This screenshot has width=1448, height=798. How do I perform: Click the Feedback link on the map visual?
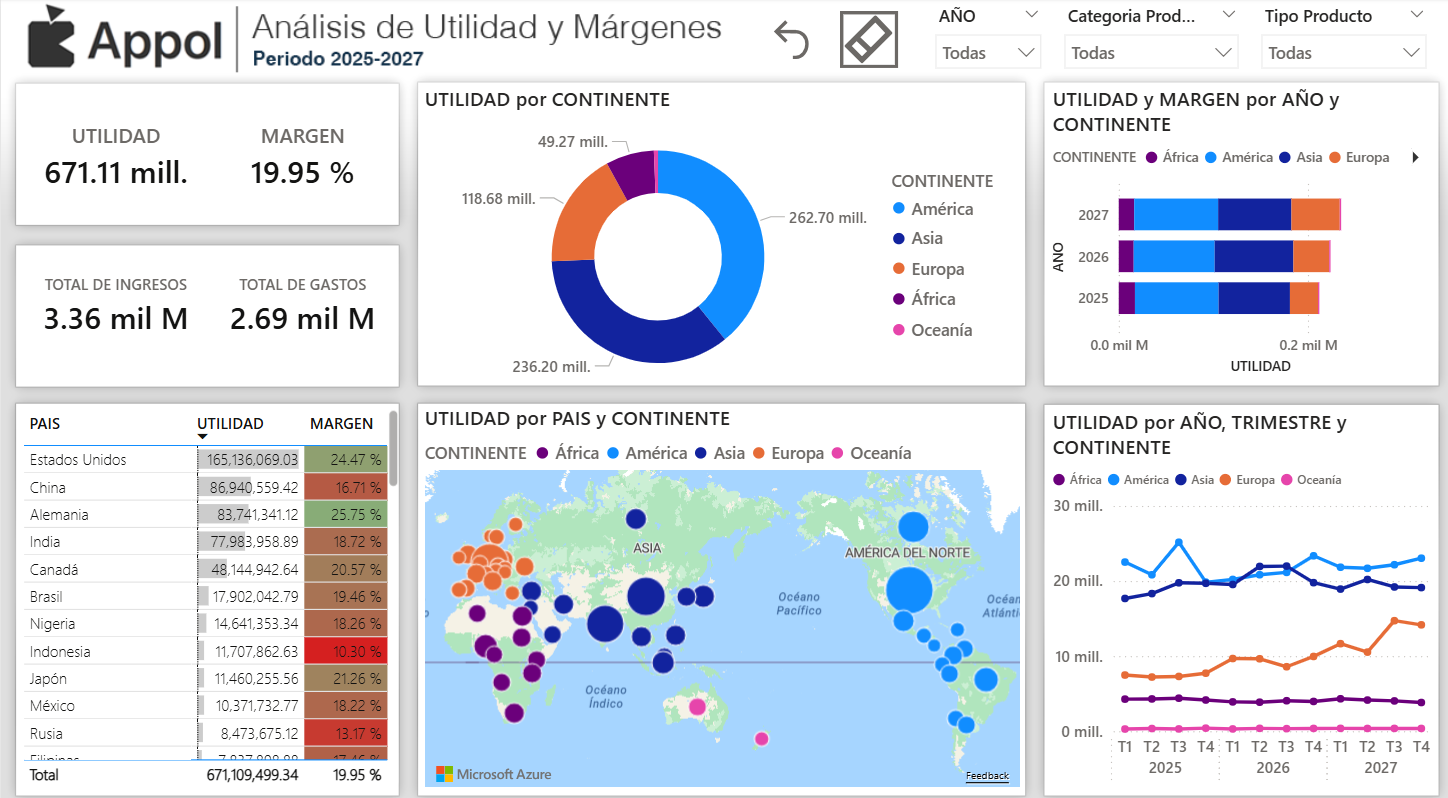[987, 775]
